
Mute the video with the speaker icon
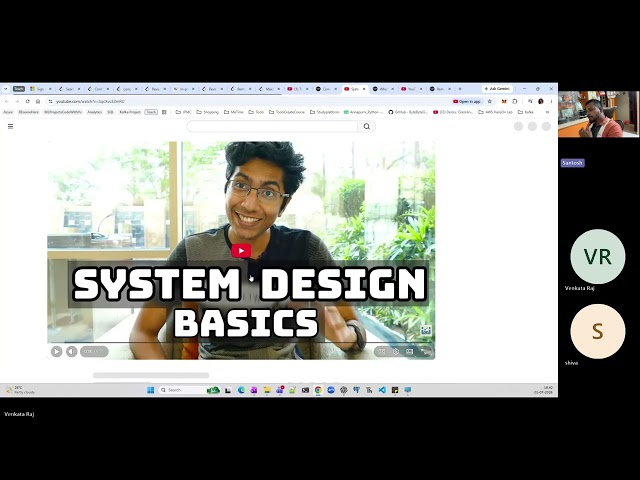[71, 351]
